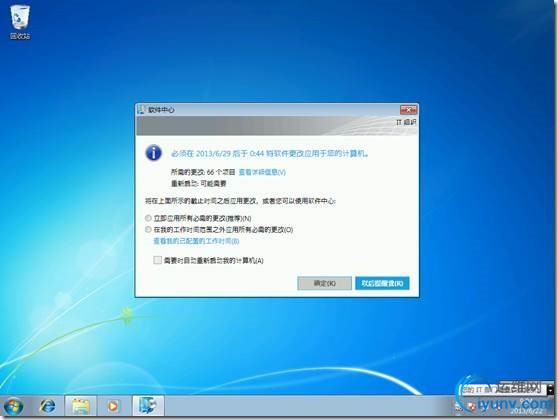This screenshot has height=420, width=558.
Task: Open 查看详细信息(V) link
Action: pyautogui.click(x=262, y=172)
